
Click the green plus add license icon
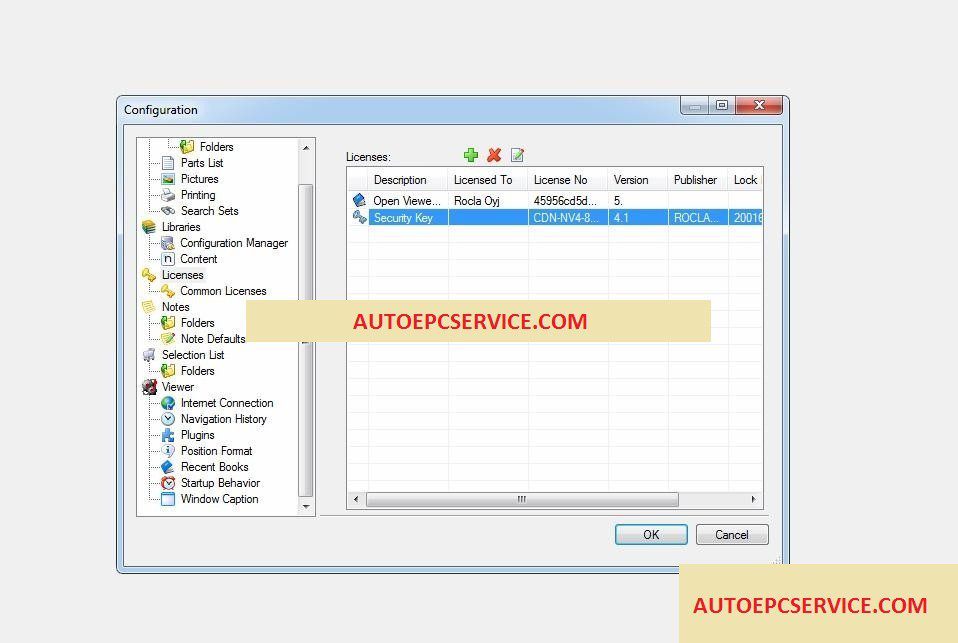point(470,155)
